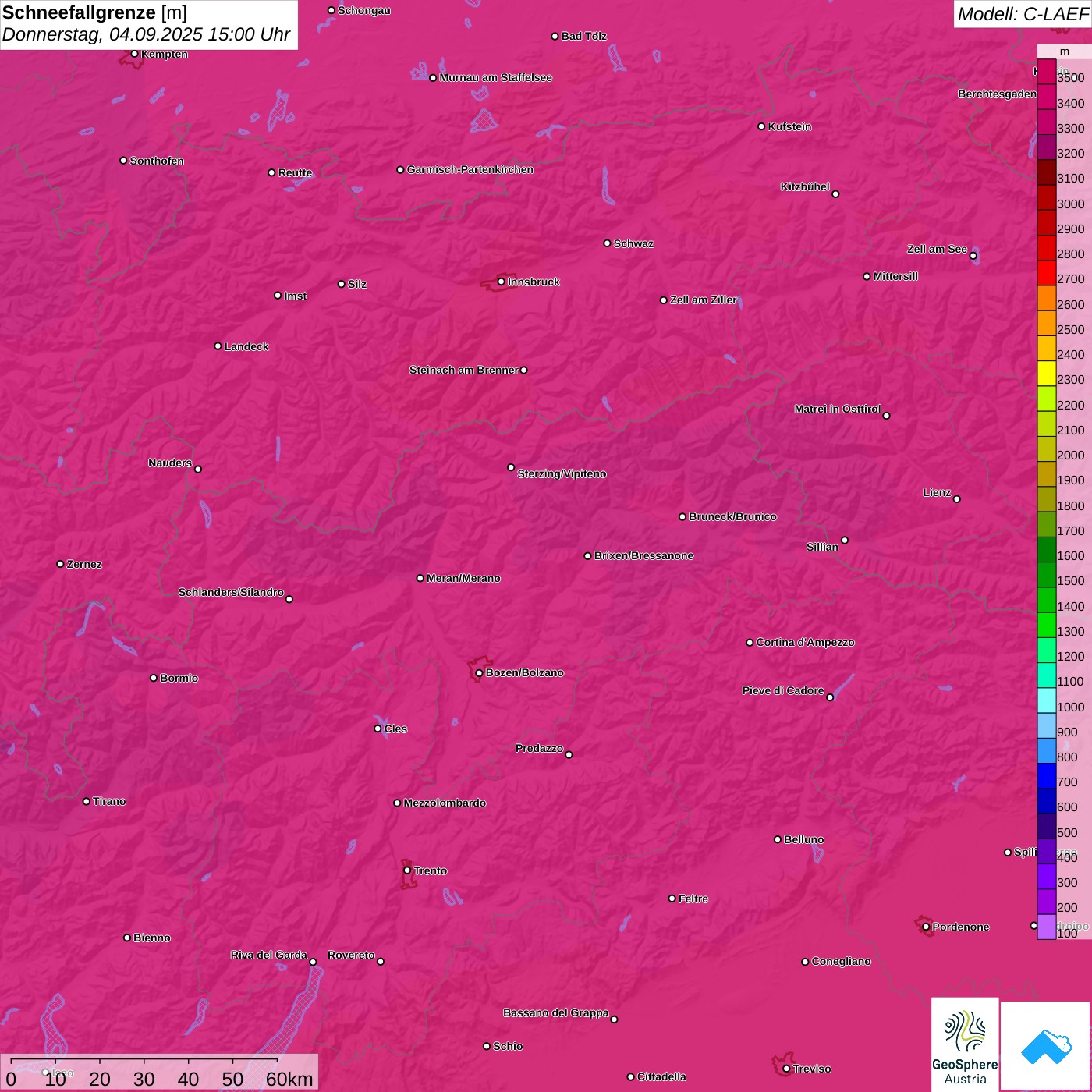Click the 1500 legend value
The width and height of the screenshot is (1092, 1092).
coord(1070,581)
